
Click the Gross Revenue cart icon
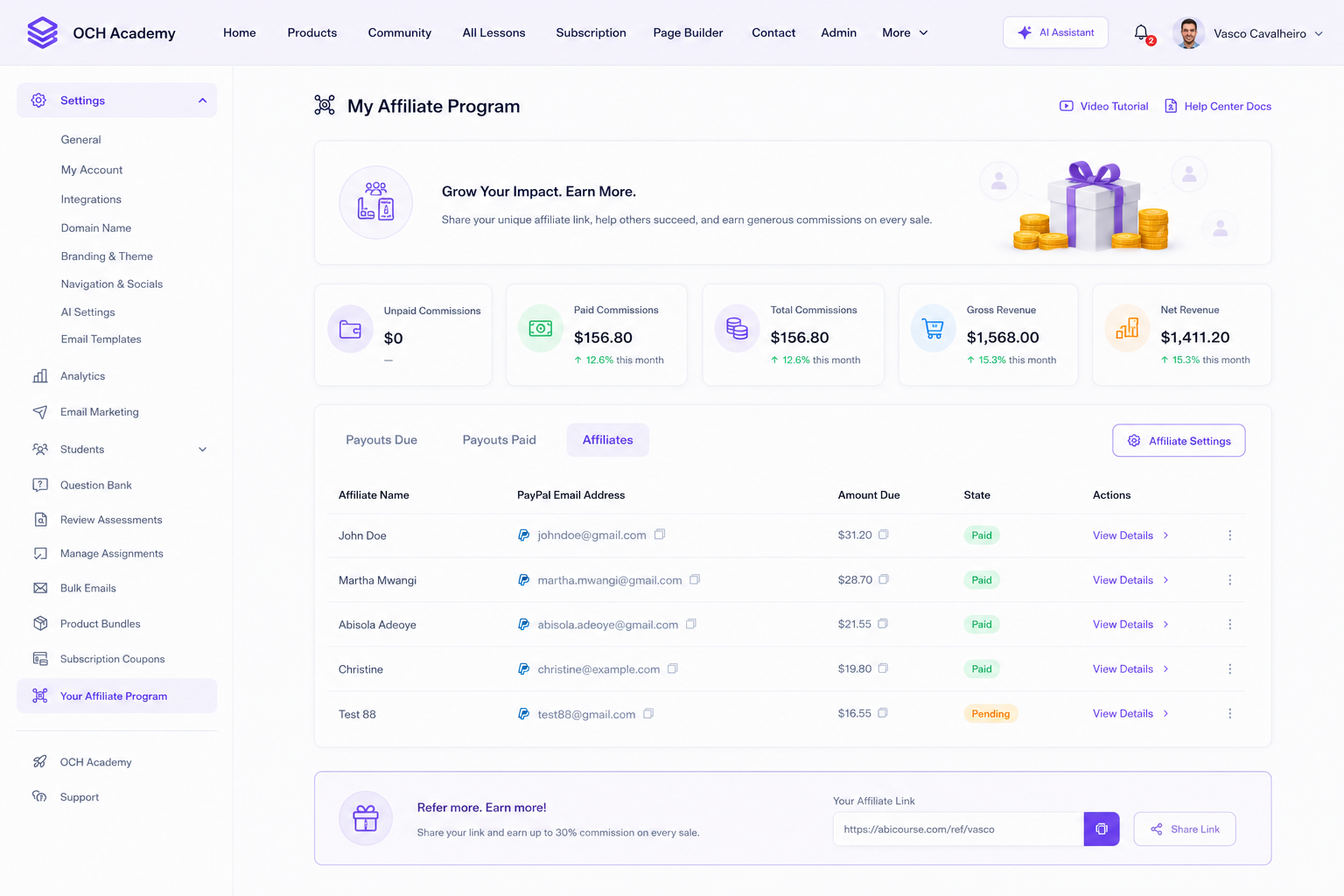coord(934,329)
